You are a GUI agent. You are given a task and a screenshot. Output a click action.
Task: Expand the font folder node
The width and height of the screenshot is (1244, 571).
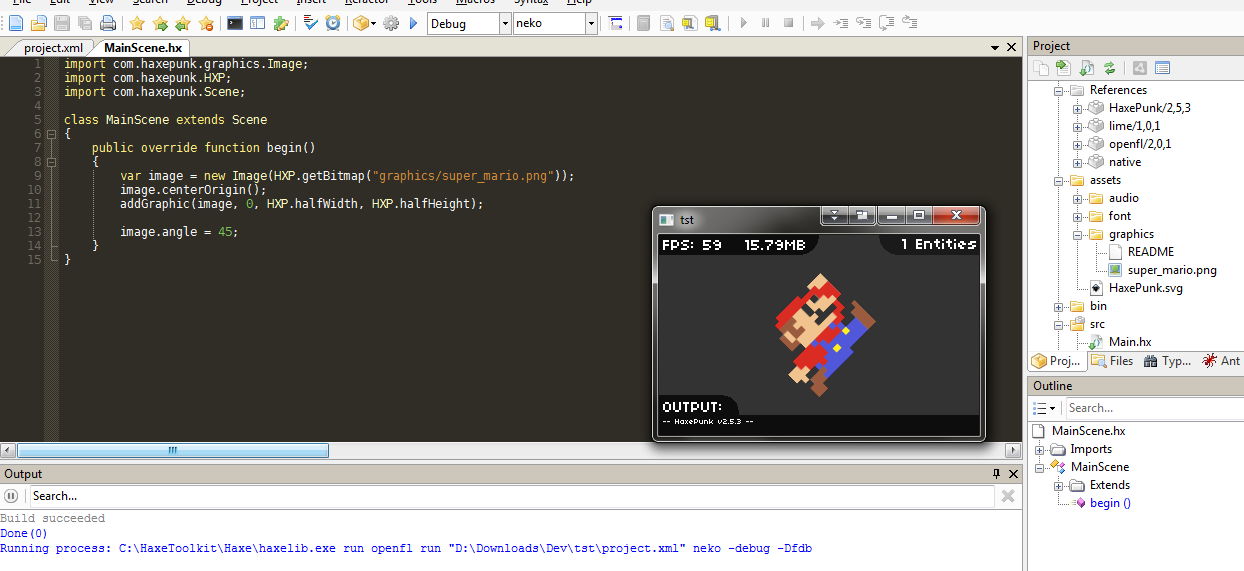click(x=1077, y=216)
